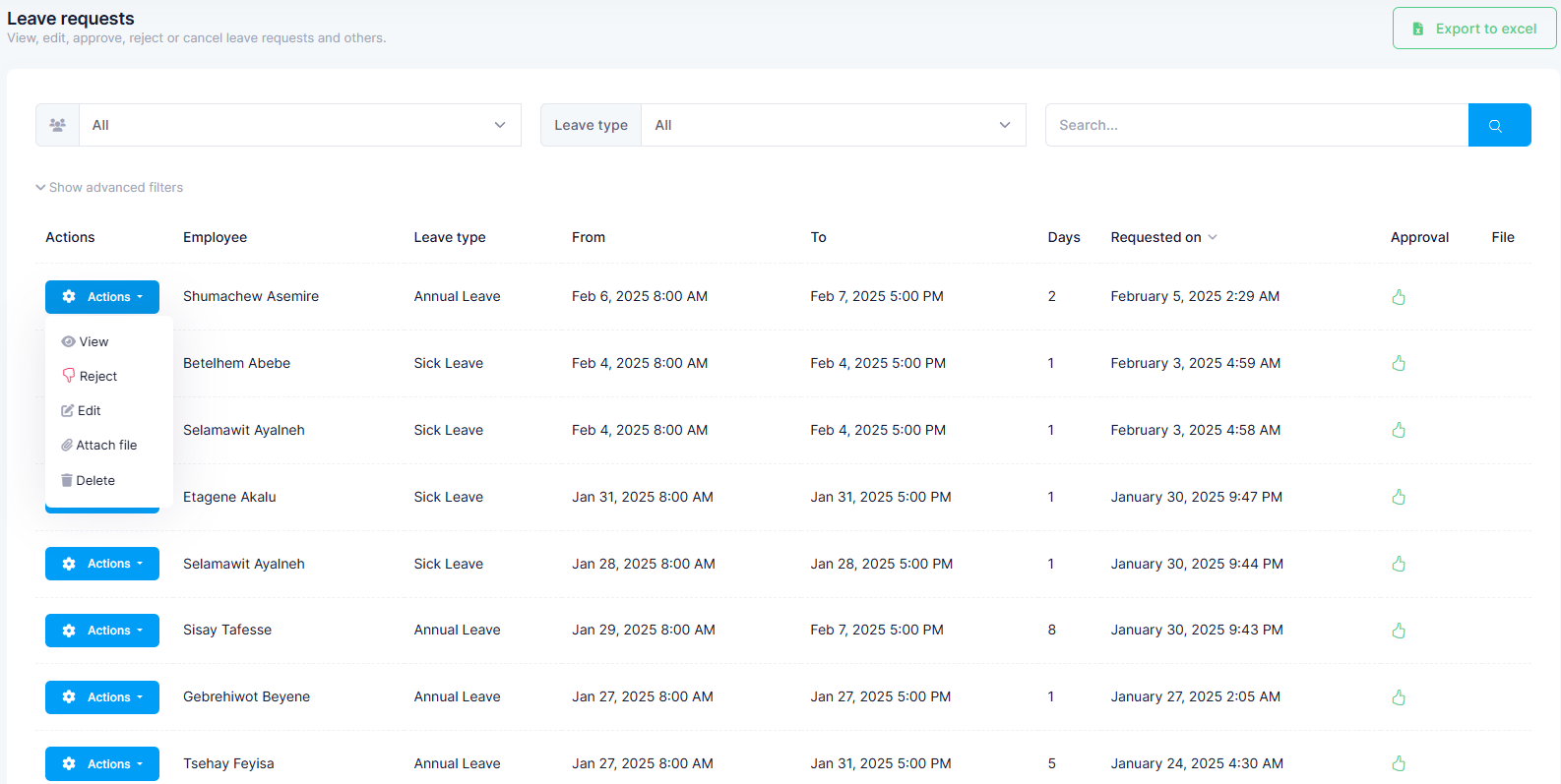
Task: Click approval thumbs-up for Gebrehiwot Beyene
Action: point(1398,697)
